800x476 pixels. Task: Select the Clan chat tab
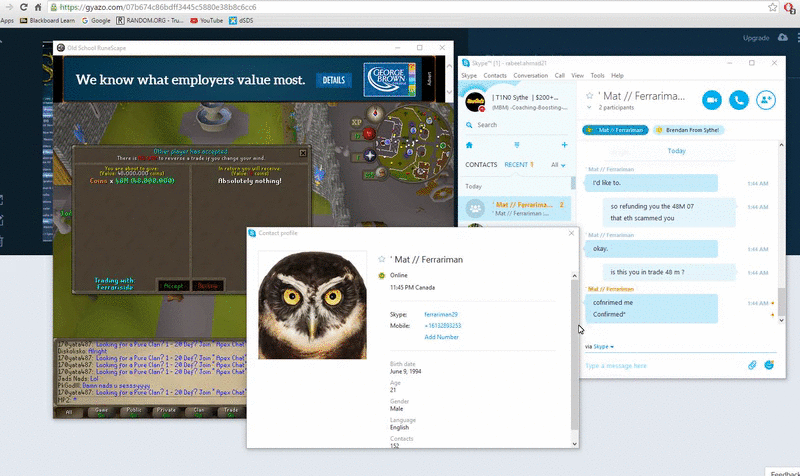tap(198, 412)
